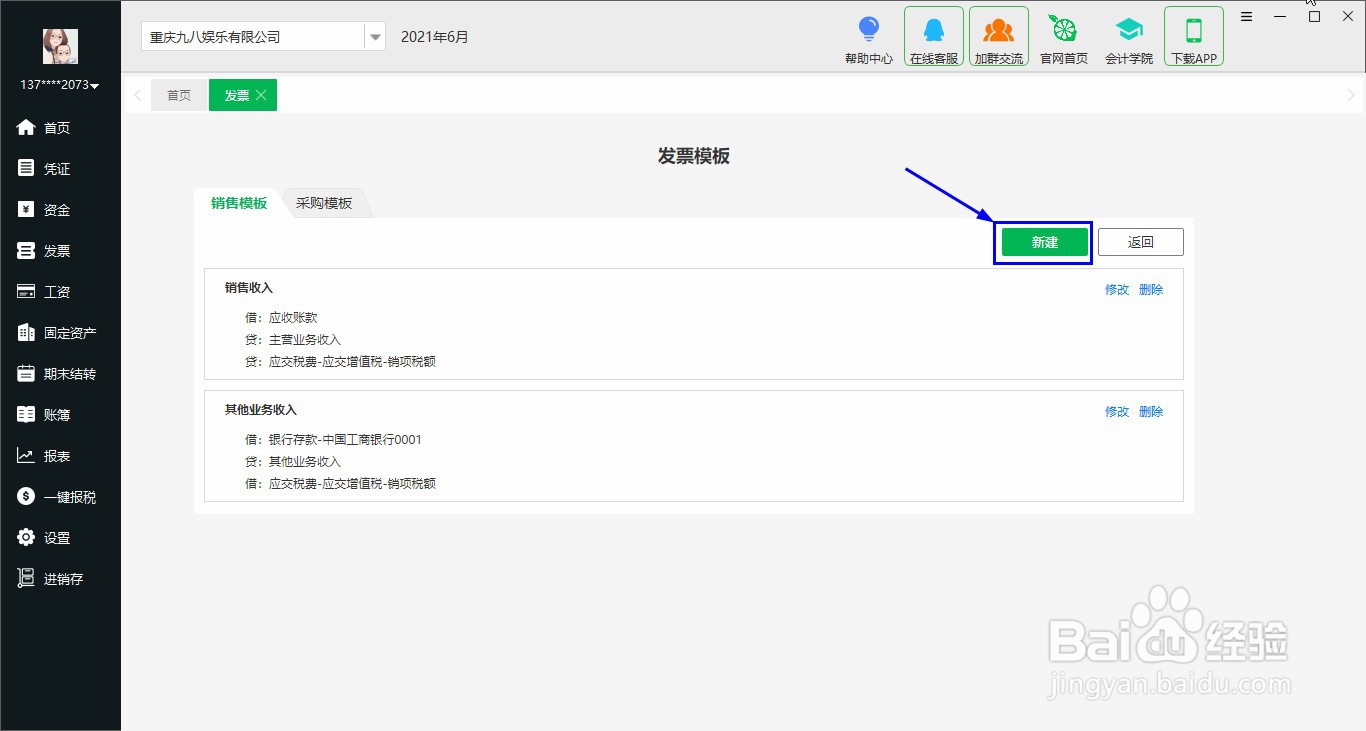Click 删除 on the 其他业务收入 template
The height and width of the screenshot is (731, 1366).
pyautogui.click(x=1151, y=411)
